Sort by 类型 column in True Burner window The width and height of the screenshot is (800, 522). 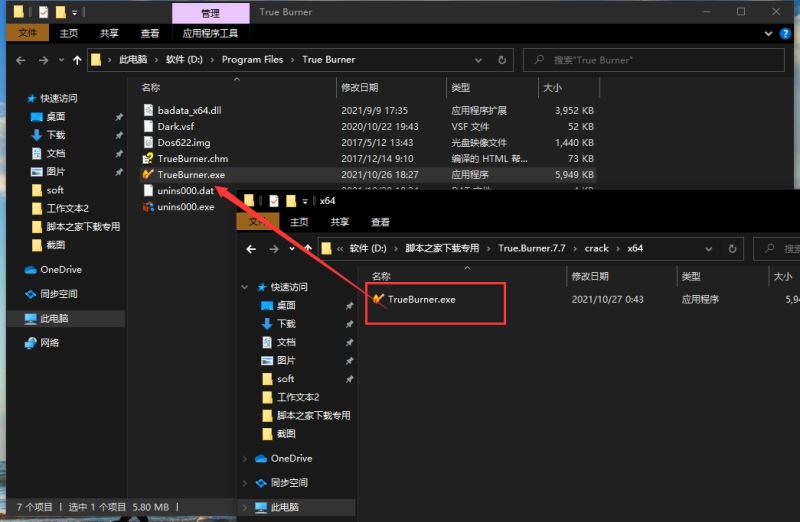(460, 88)
